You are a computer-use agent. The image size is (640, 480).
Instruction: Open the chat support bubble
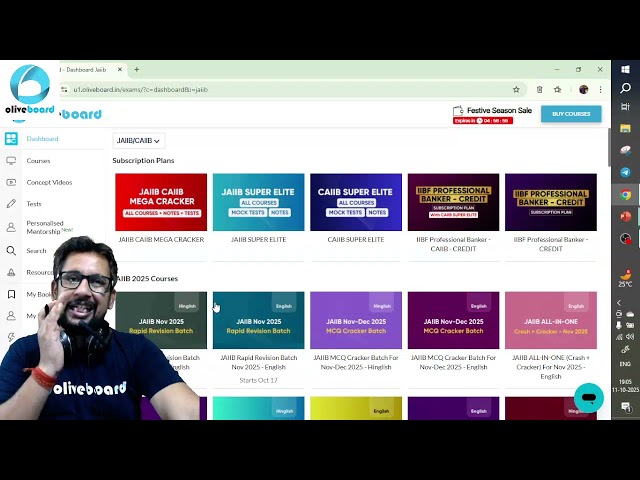click(x=589, y=397)
